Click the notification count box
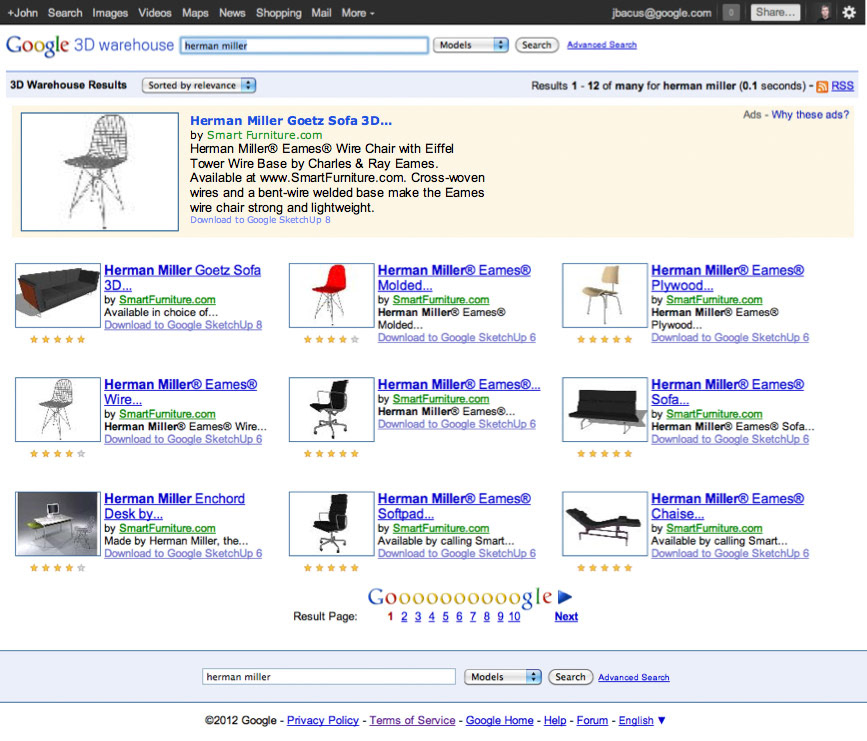Image resolution: width=867 pixels, height=741 pixels. [x=731, y=13]
